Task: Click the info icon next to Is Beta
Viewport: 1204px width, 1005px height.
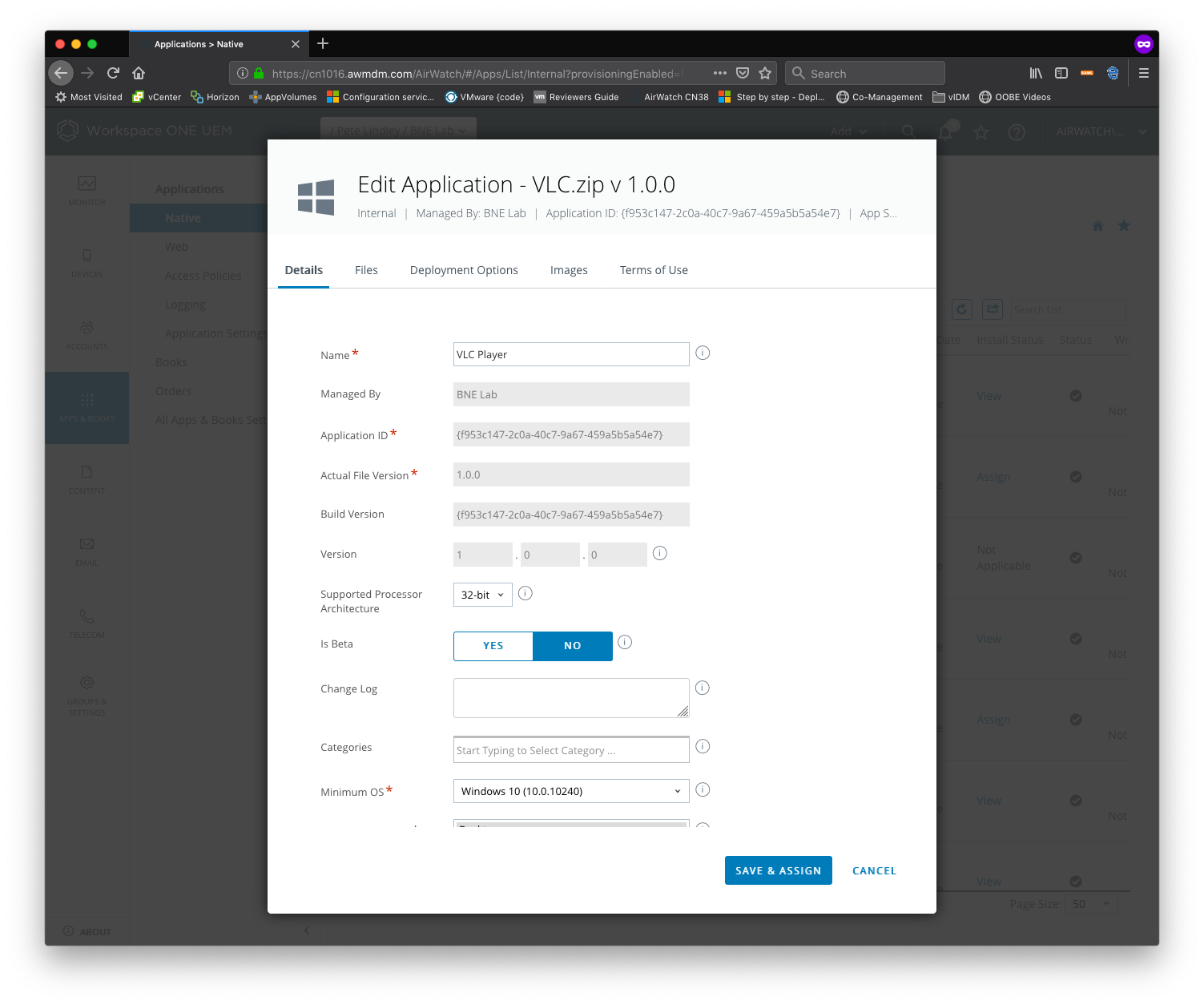Action: pyautogui.click(x=625, y=642)
